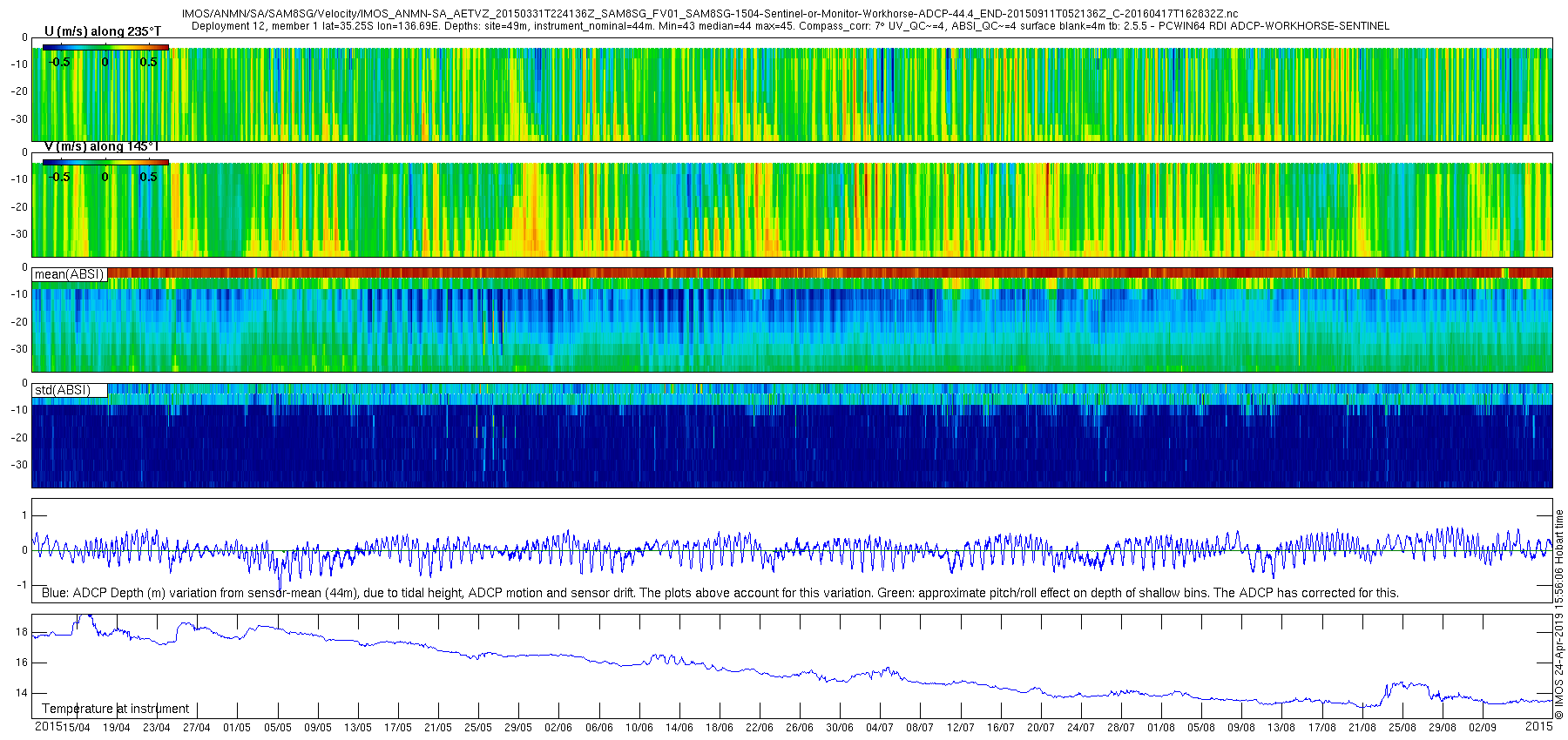Viewport: 1568px width, 740px height.
Task: Click the '14' tick on temperature axis
Action: coord(22,694)
